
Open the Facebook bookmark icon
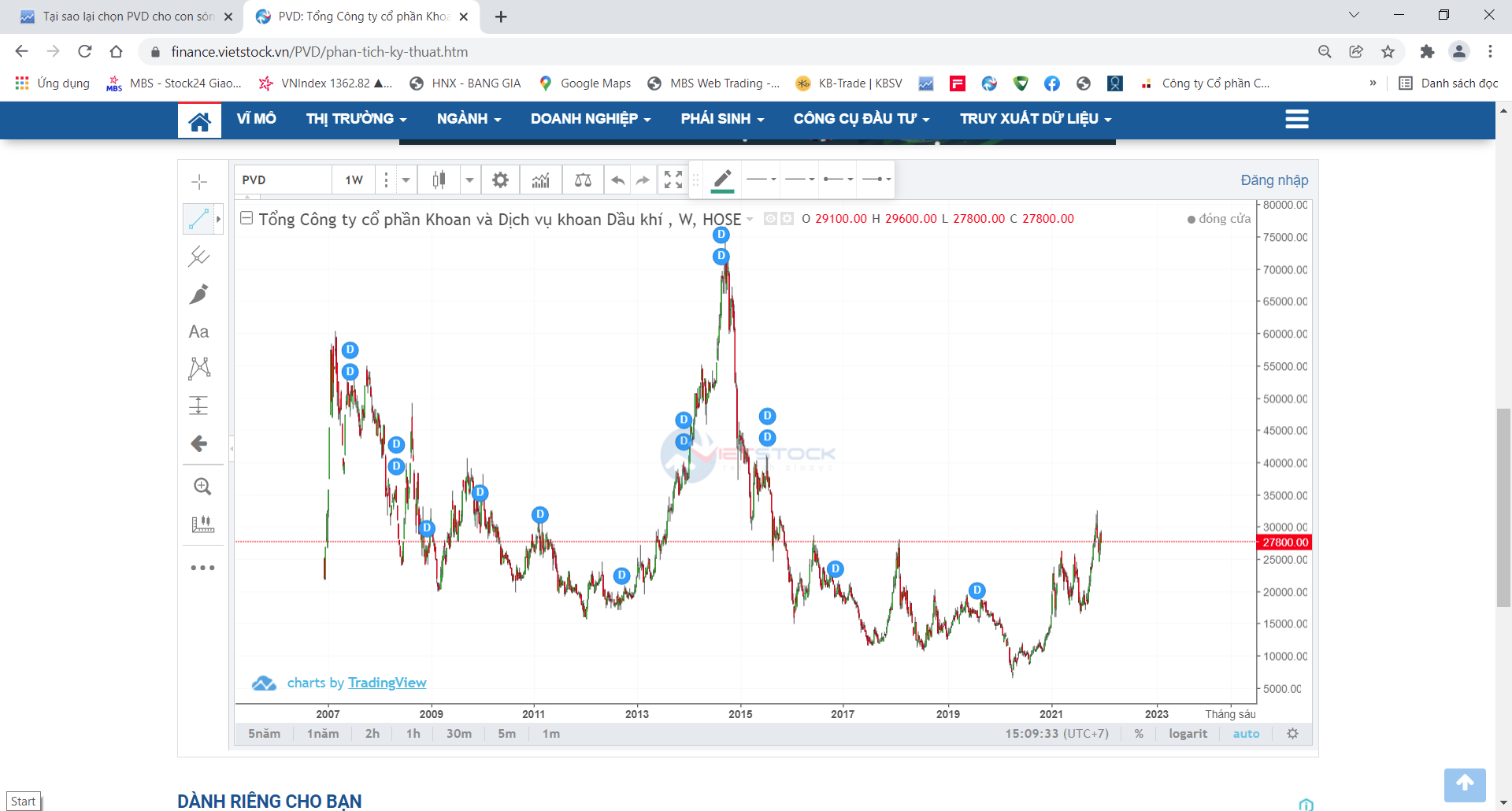[x=1052, y=83]
